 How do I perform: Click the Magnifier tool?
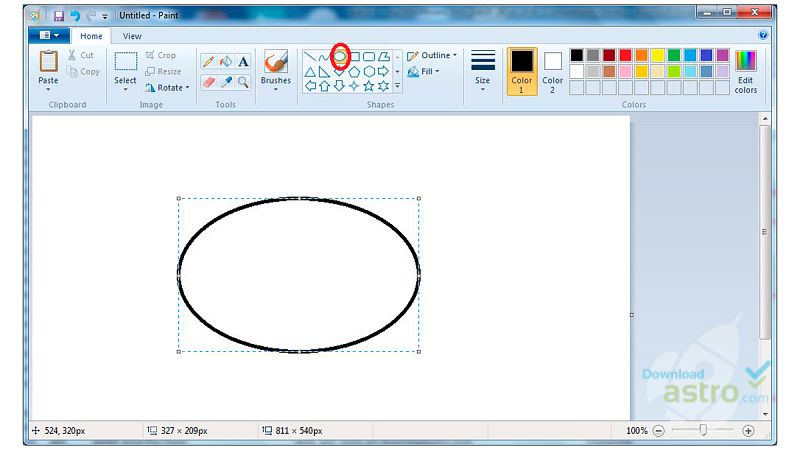(243, 82)
